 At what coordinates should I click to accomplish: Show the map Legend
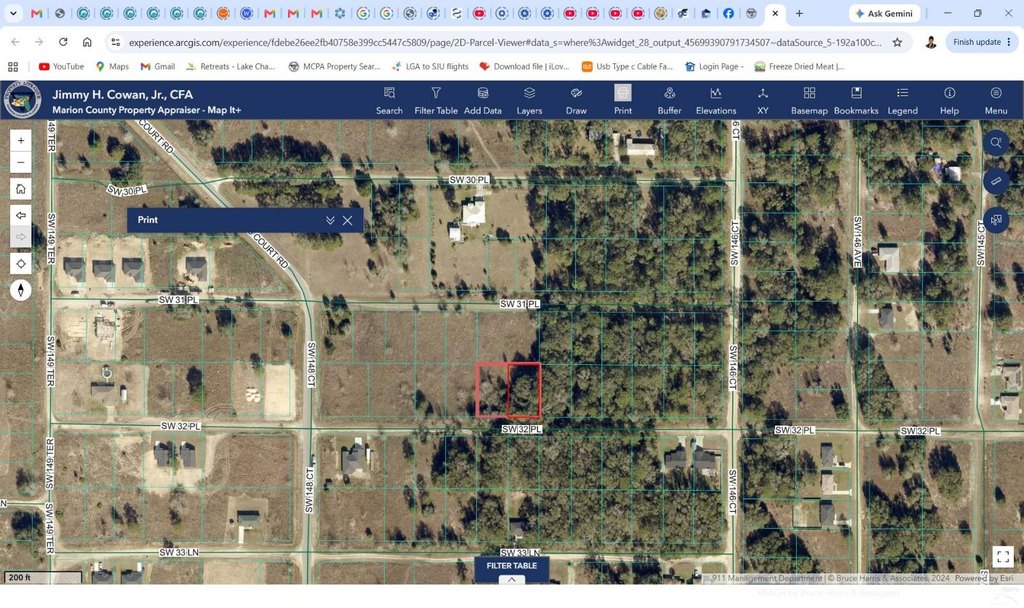point(903,101)
